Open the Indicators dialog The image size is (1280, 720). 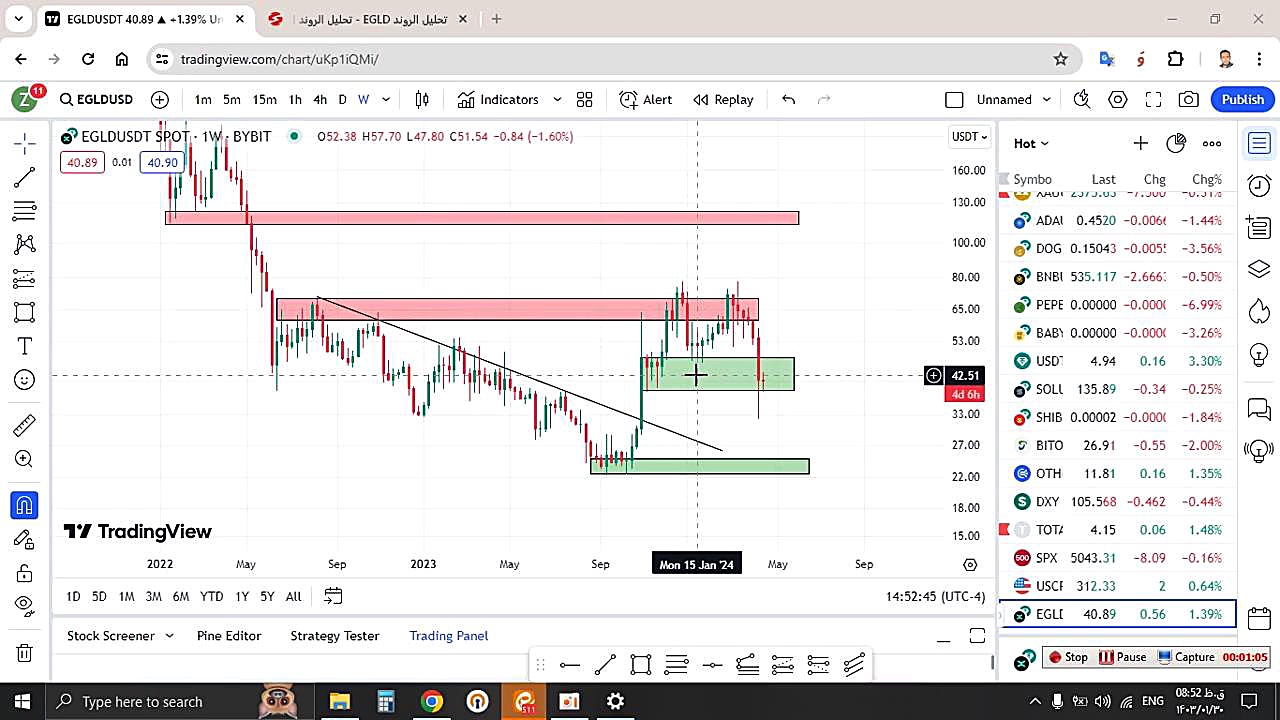click(498, 99)
